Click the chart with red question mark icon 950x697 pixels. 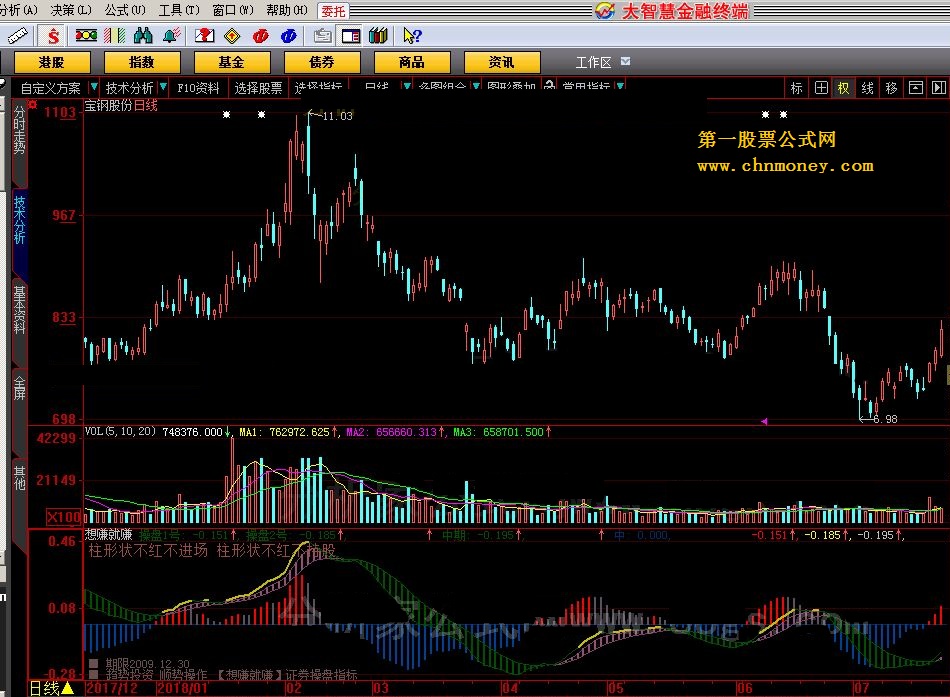pyautogui.click(x=205, y=36)
